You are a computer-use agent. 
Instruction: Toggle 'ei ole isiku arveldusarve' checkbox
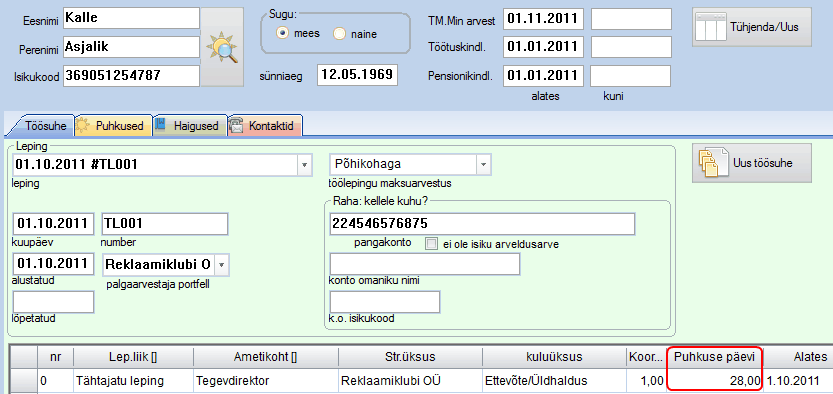tap(432, 244)
